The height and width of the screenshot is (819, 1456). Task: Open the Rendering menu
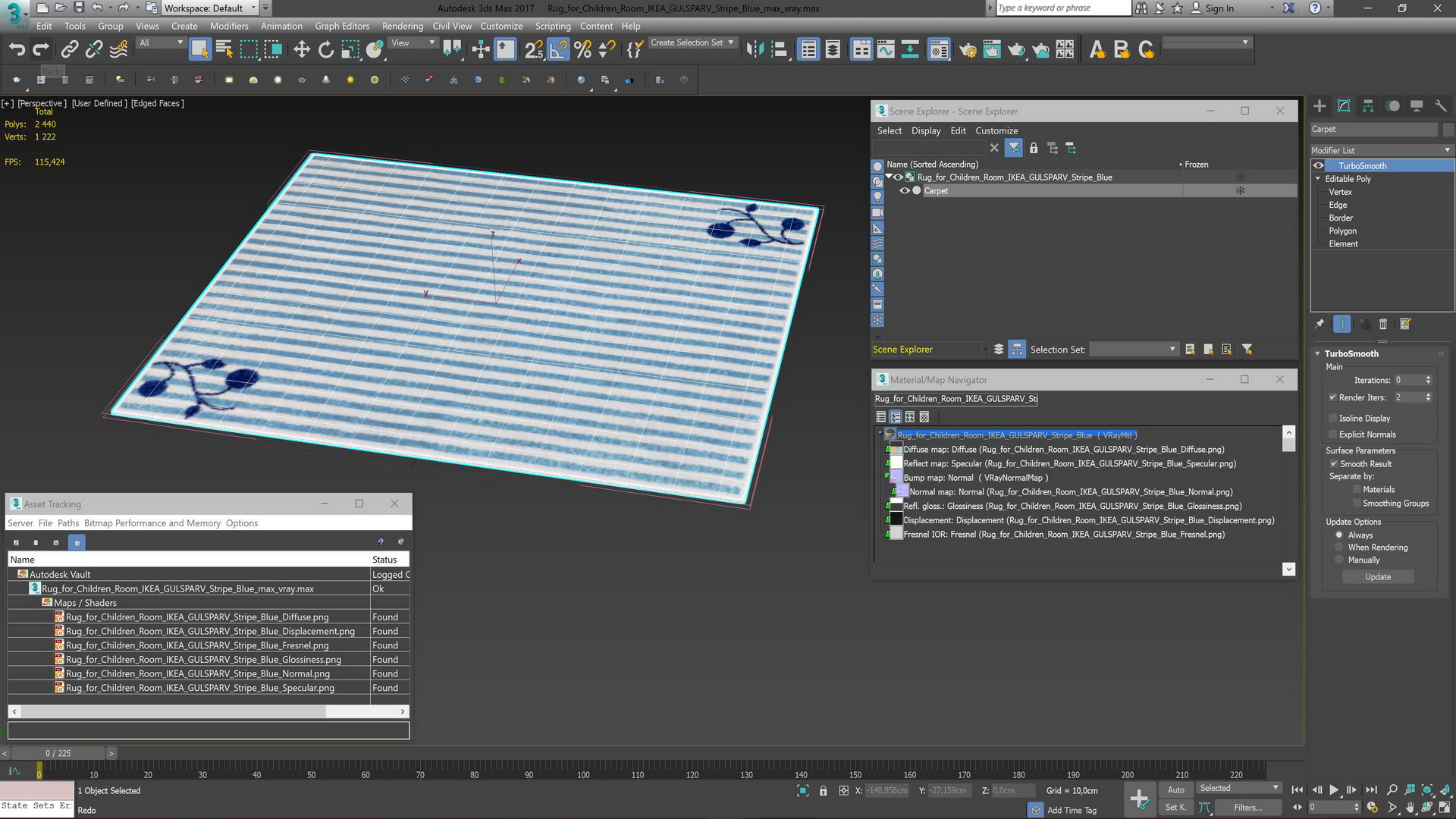click(402, 26)
